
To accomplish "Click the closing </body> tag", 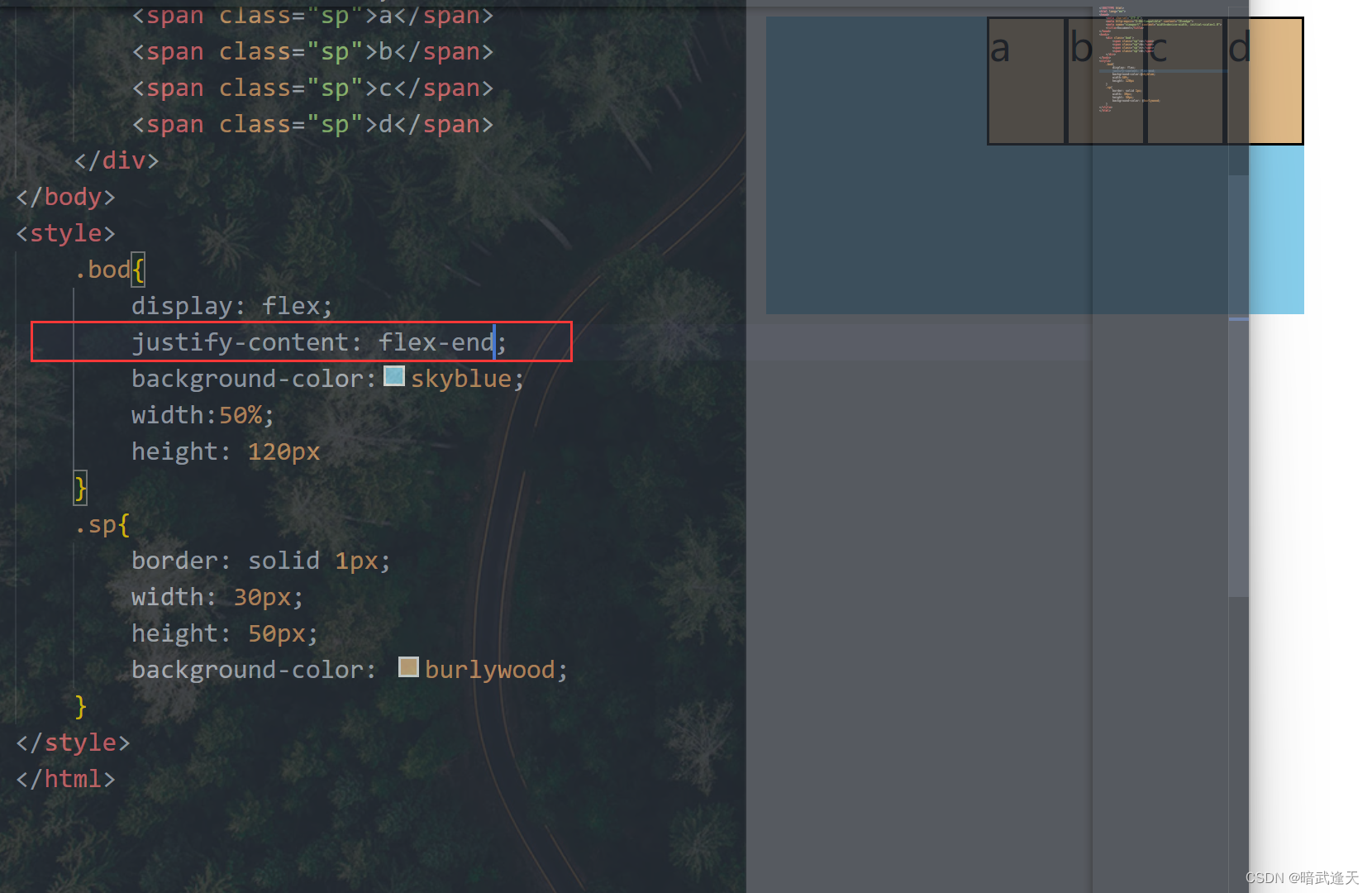I will point(66,197).
